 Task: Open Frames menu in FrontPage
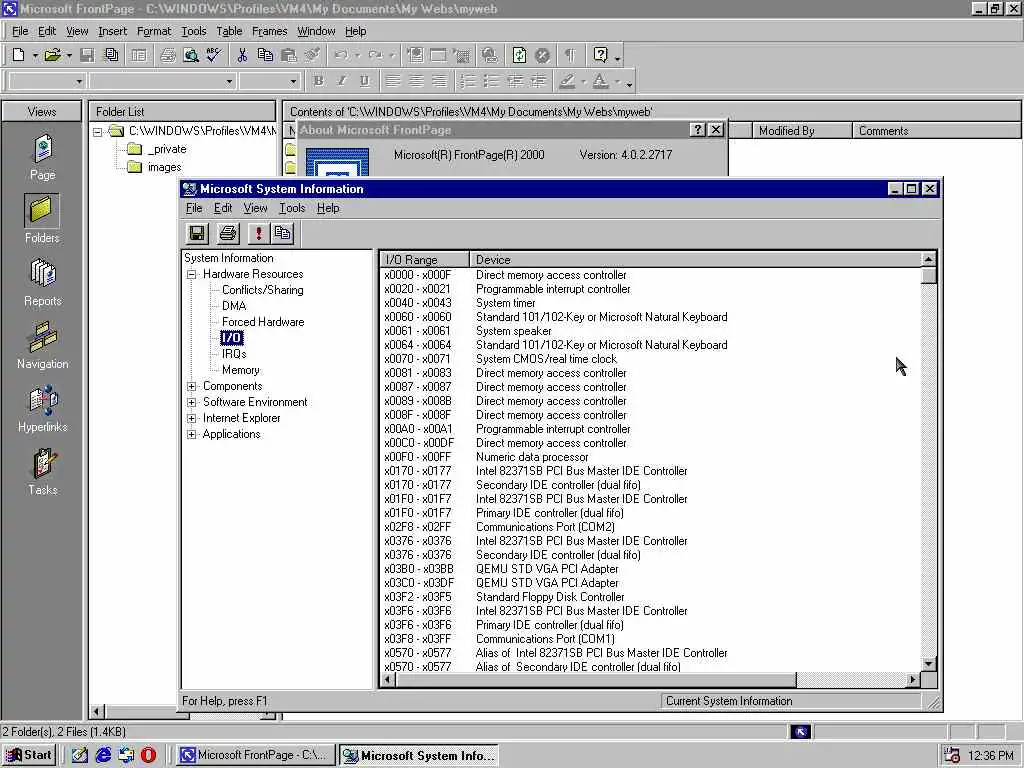[x=269, y=31]
